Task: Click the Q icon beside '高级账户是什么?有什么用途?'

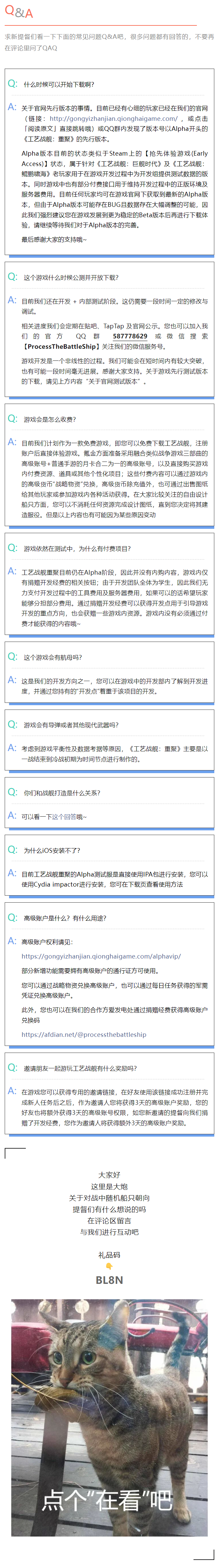Action: pyautogui.click(x=13, y=917)
